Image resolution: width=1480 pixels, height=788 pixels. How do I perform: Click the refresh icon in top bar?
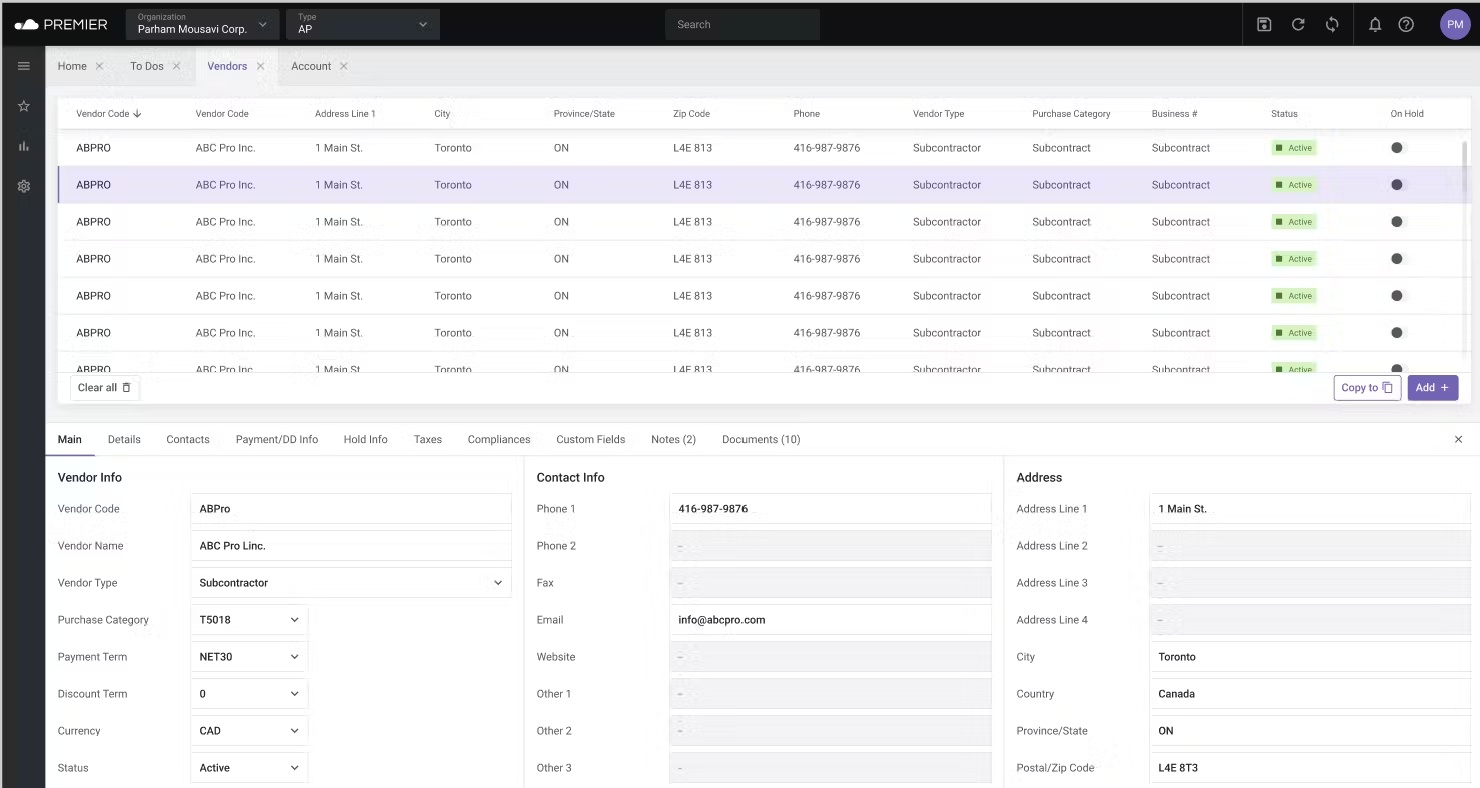pos(1298,24)
